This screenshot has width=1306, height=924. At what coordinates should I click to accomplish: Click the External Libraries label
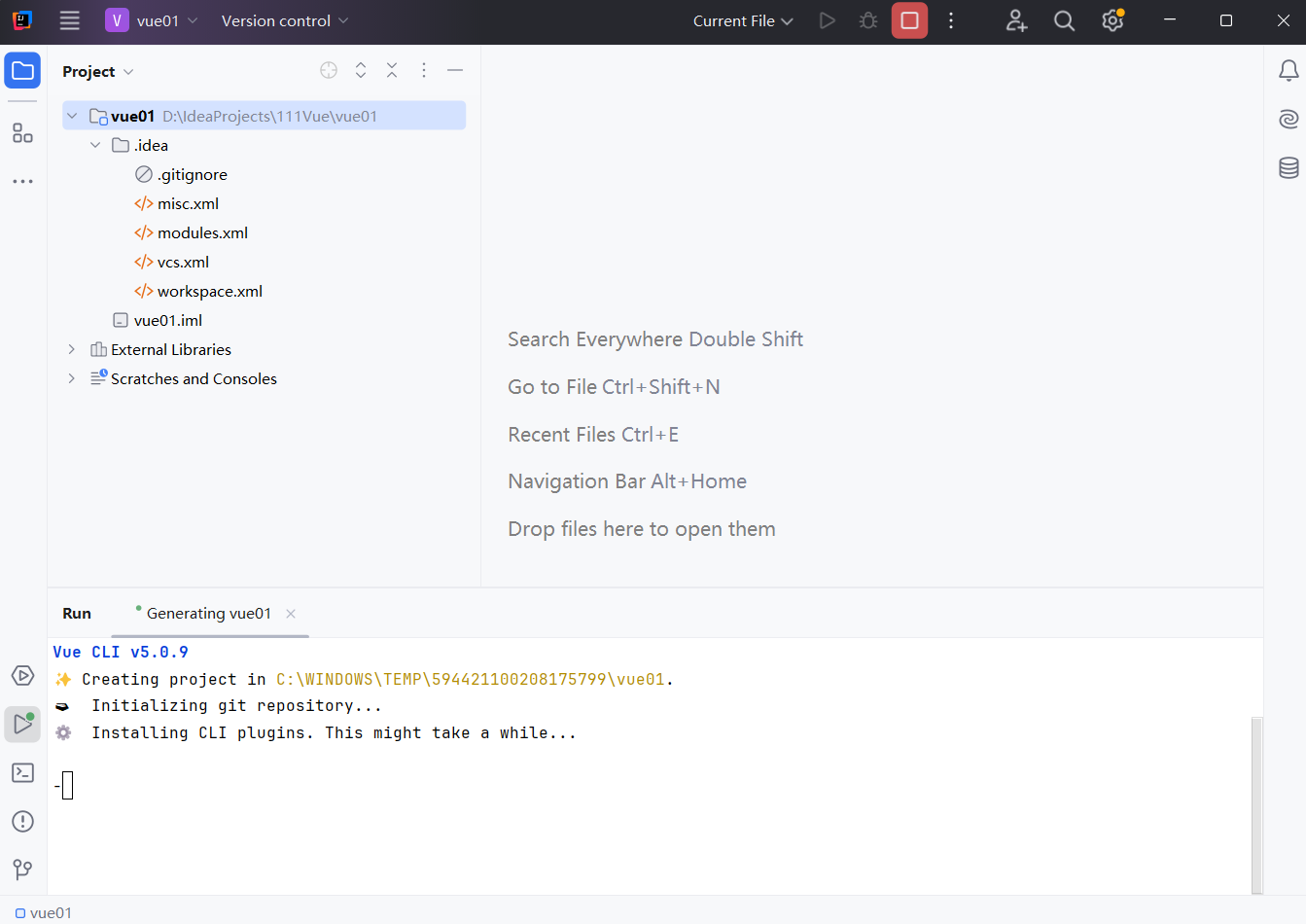(171, 349)
